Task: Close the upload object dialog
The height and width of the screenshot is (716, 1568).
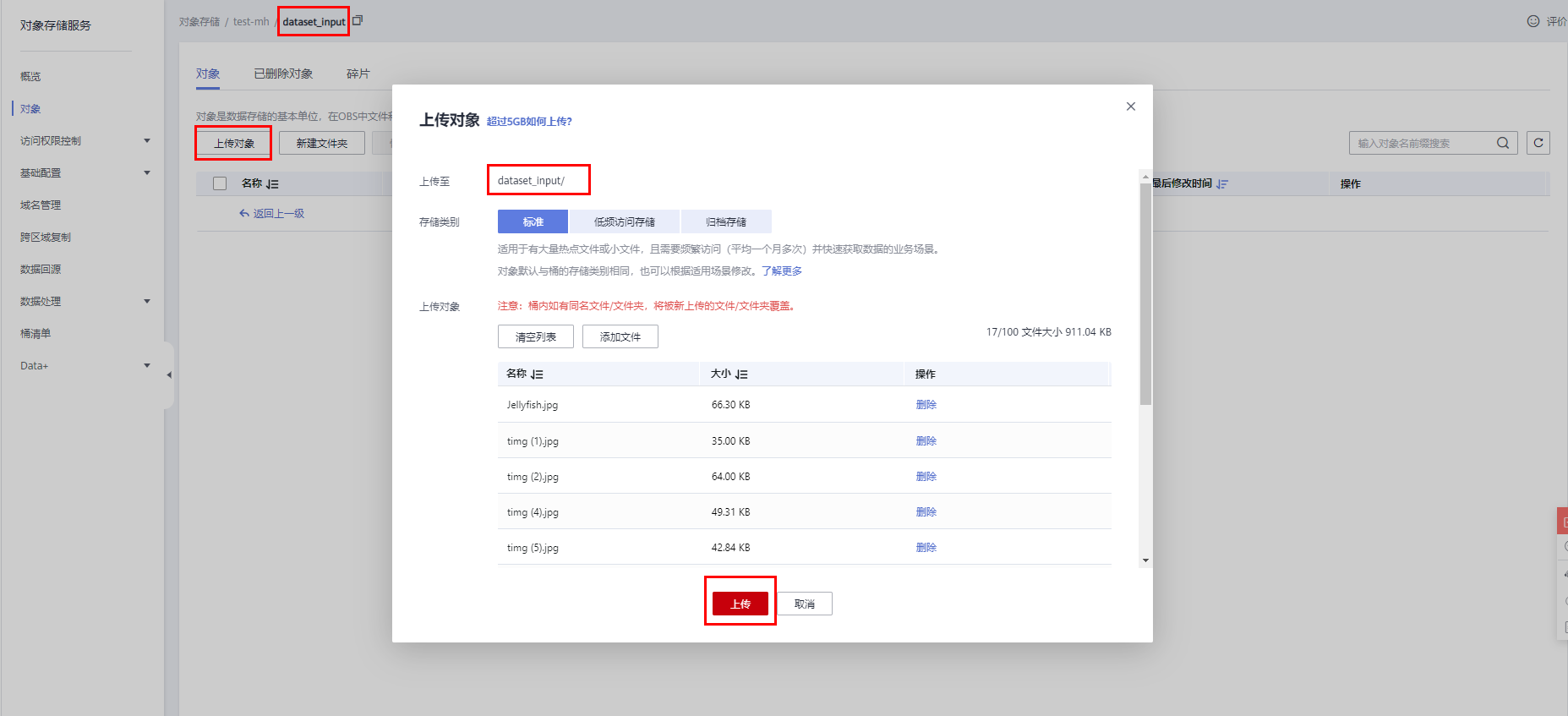Action: point(1131,107)
